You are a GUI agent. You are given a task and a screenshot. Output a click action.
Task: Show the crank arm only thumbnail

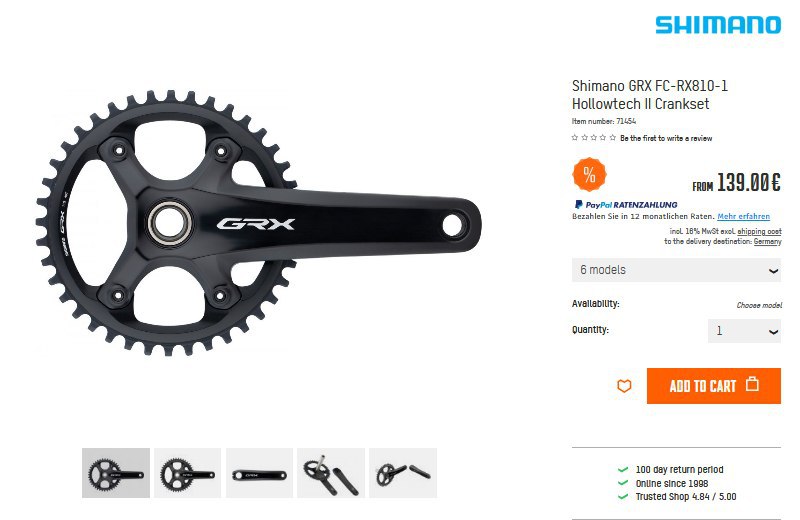click(x=259, y=473)
